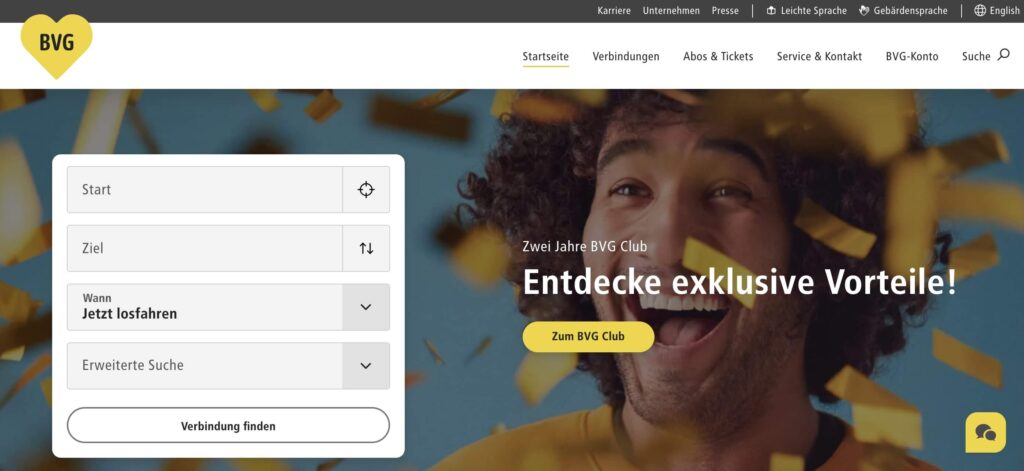1024x471 pixels.
Task: Click the Verbindung finden button
Action: coord(228,426)
